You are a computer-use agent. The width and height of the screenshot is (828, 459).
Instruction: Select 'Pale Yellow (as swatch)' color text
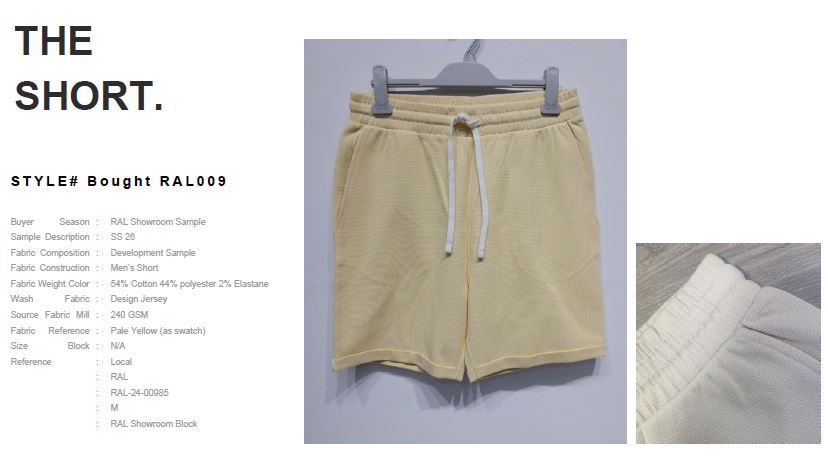157,331
